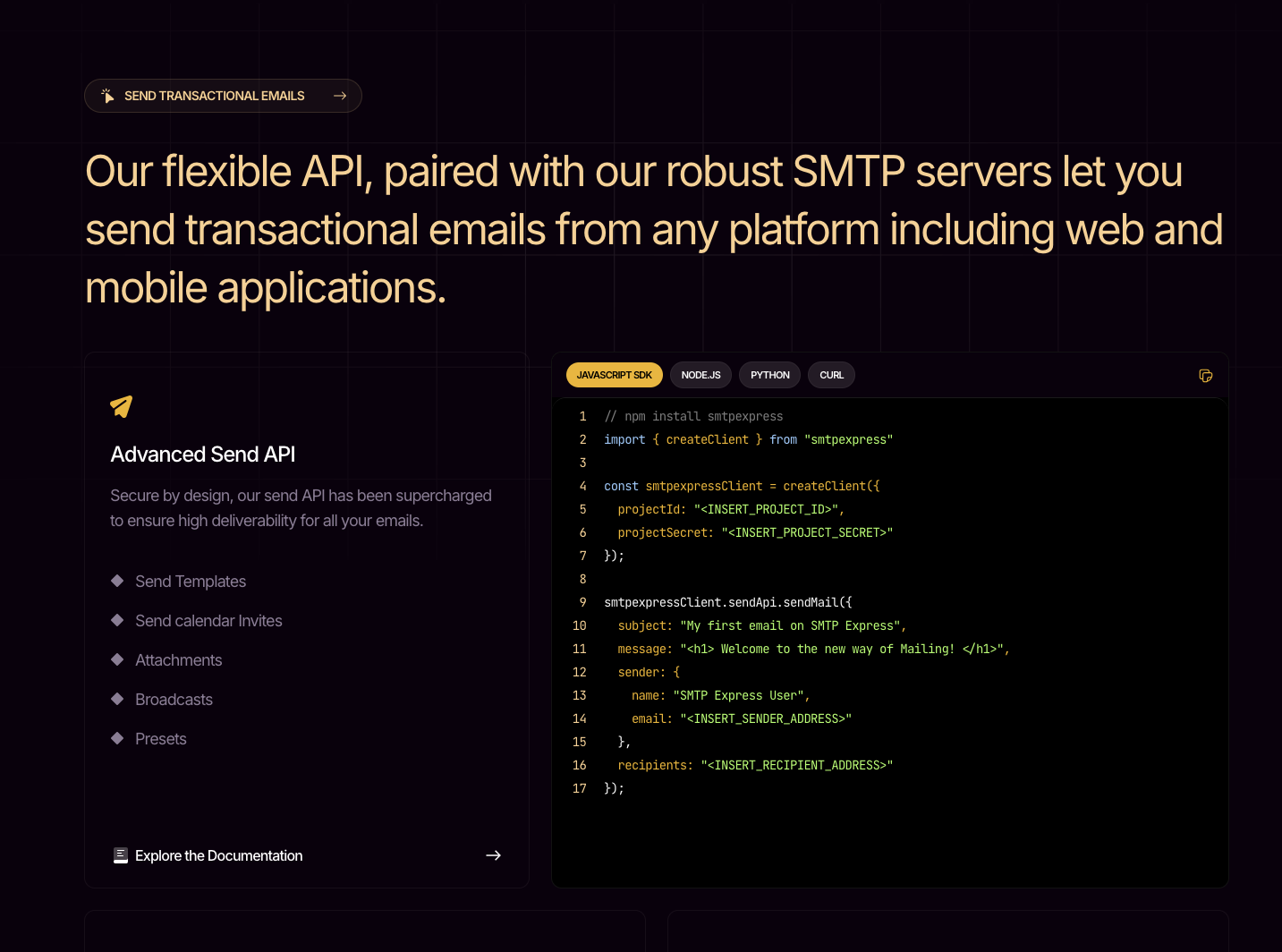This screenshot has height=952, width=1282.
Task: Open the cURL code tab
Action: [x=831, y=375]
